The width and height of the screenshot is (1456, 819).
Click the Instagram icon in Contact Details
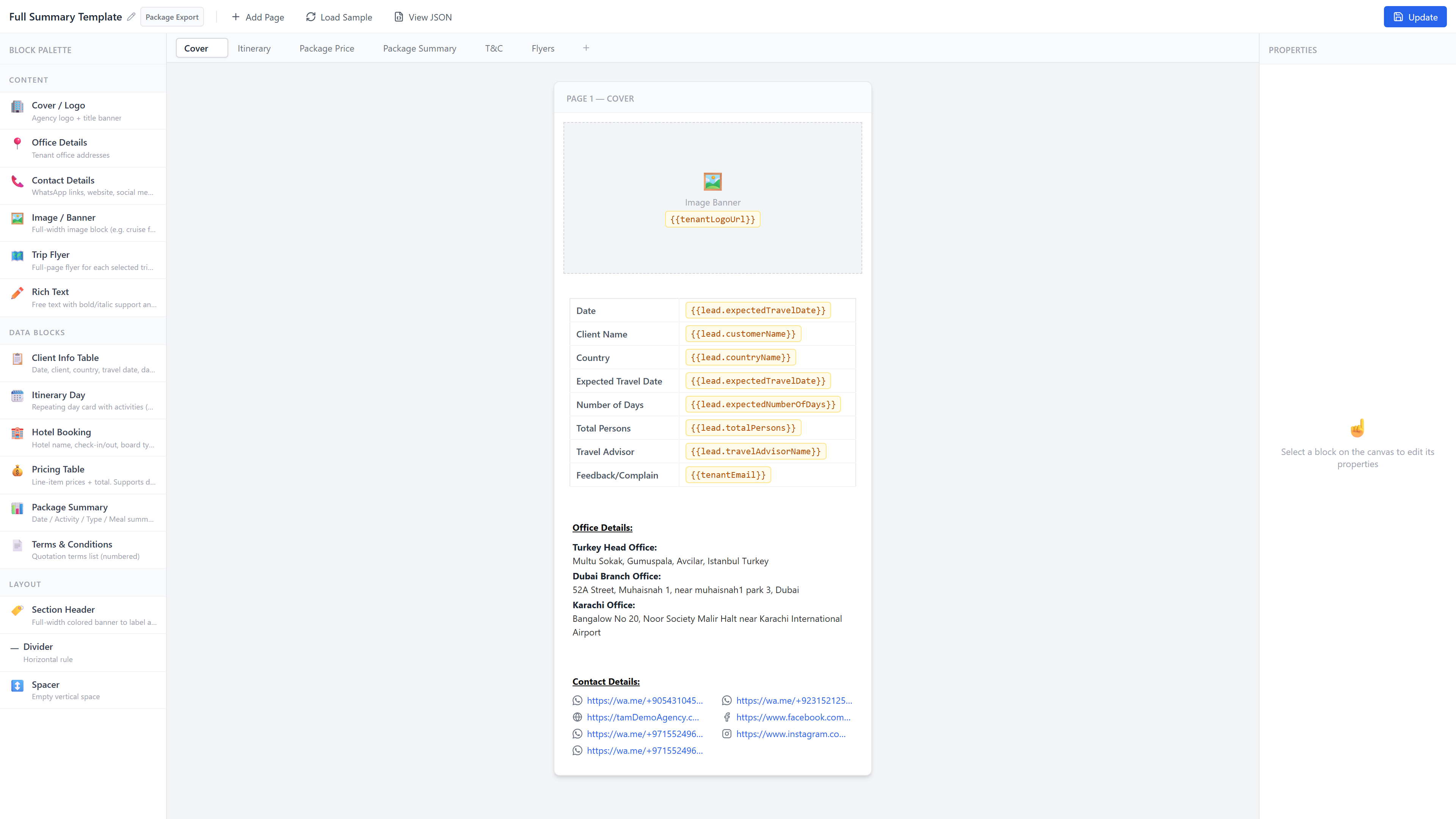pos(727,734)
